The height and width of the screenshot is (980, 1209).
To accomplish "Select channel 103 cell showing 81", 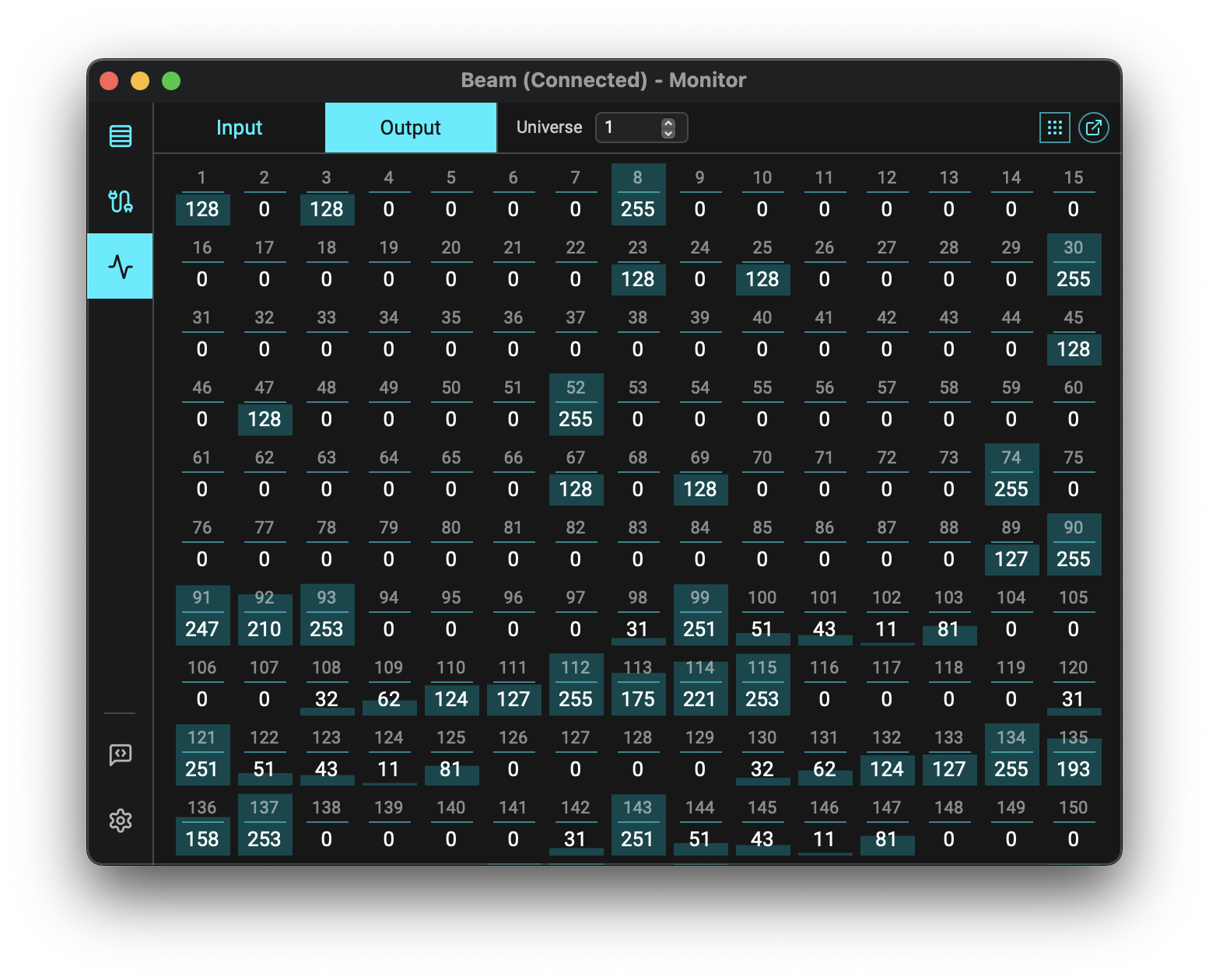I will 949,614.
